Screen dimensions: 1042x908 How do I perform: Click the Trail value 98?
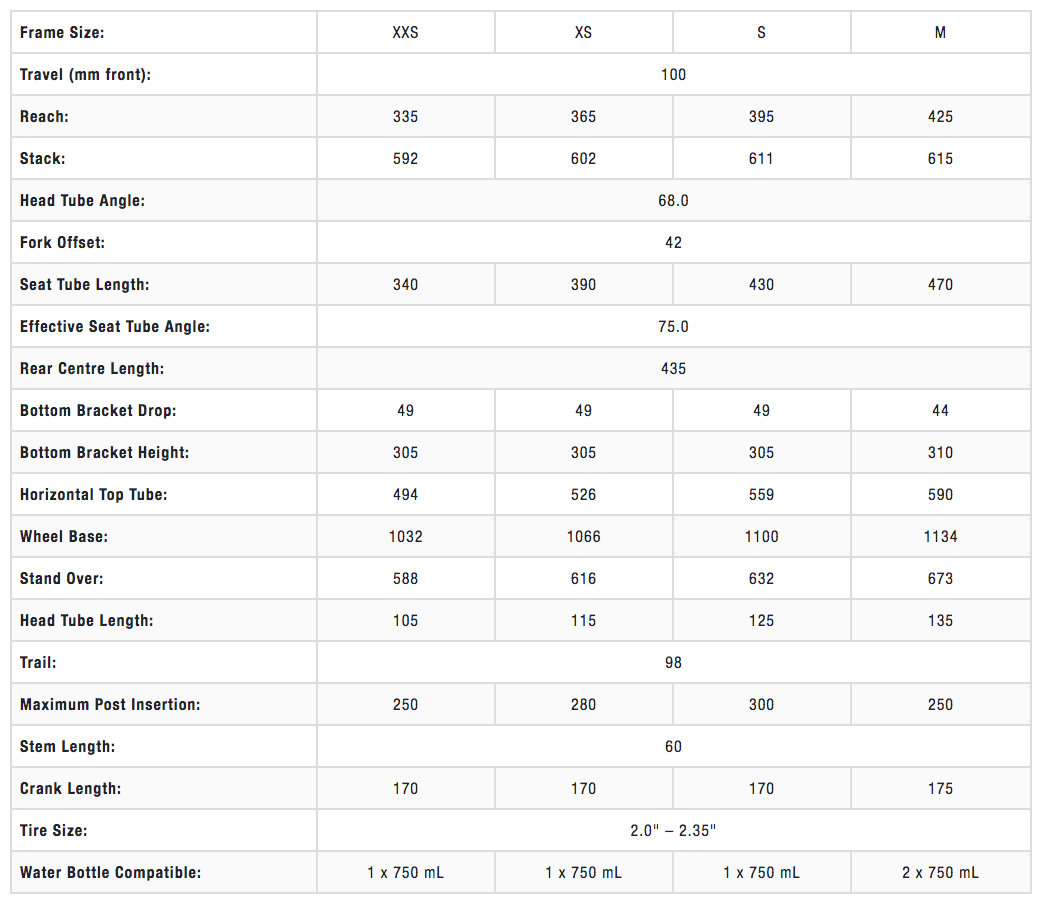point(673,662)
